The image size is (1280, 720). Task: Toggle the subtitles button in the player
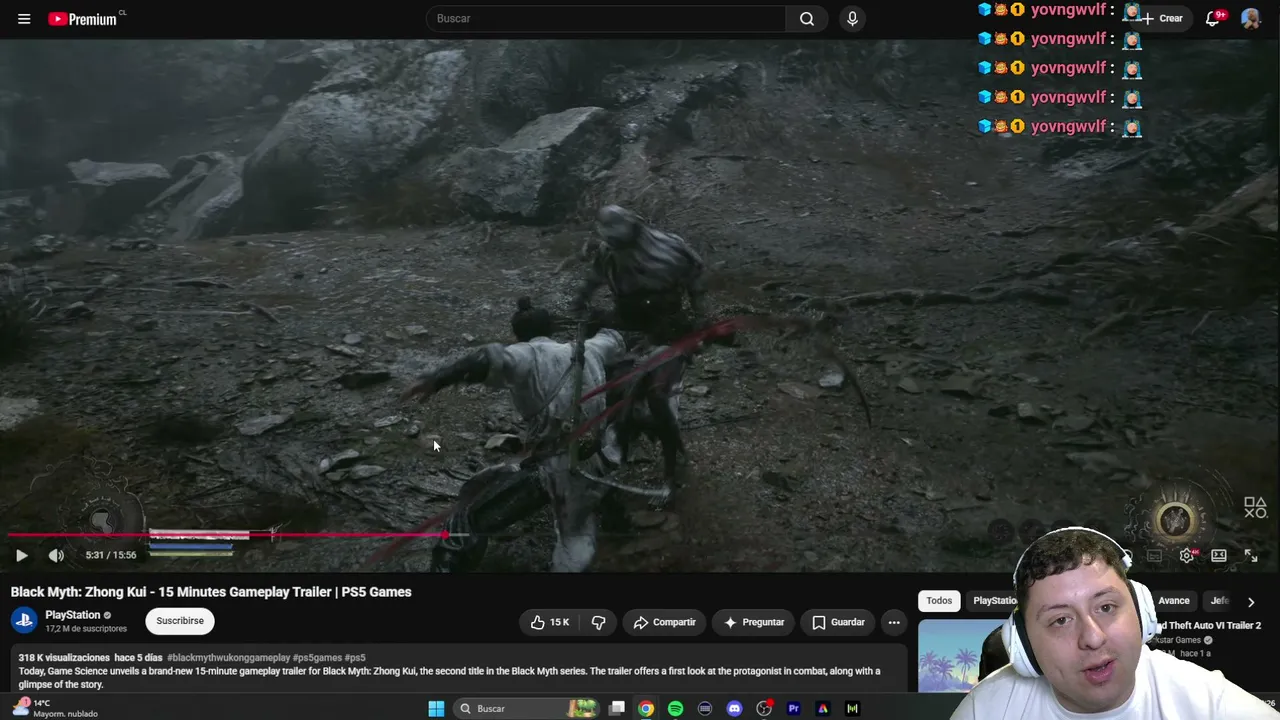[x=1155, y=555]
